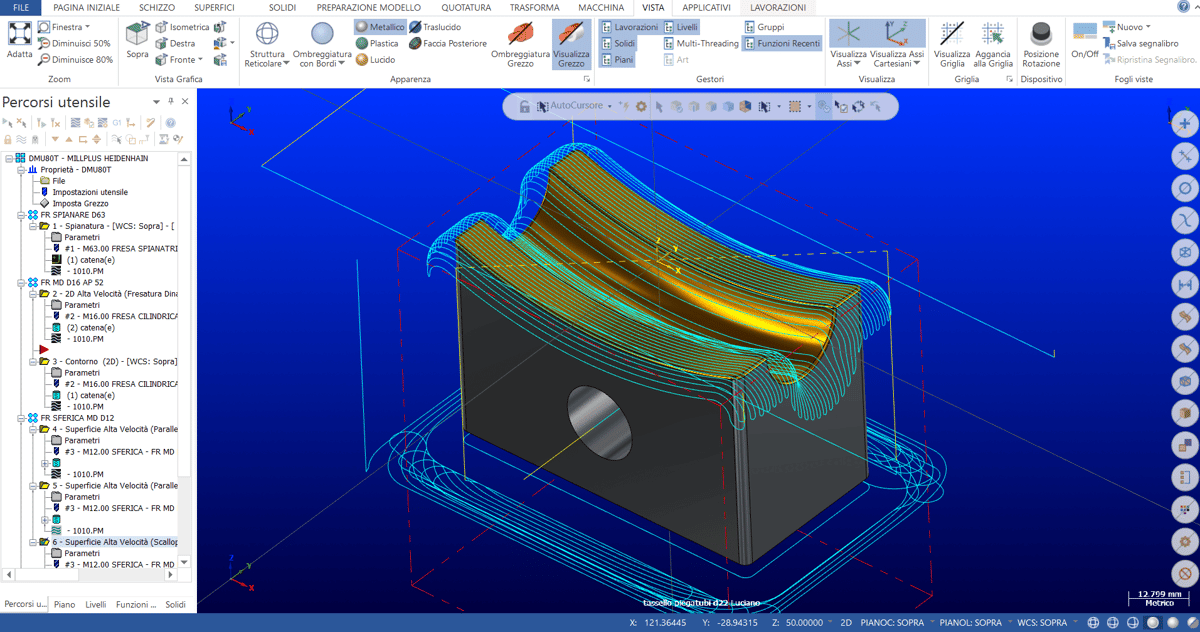The height and width of the screenshot is (632, 1200).
Task: Click Visualizza Griglia icon
Action: coord(951,34)
